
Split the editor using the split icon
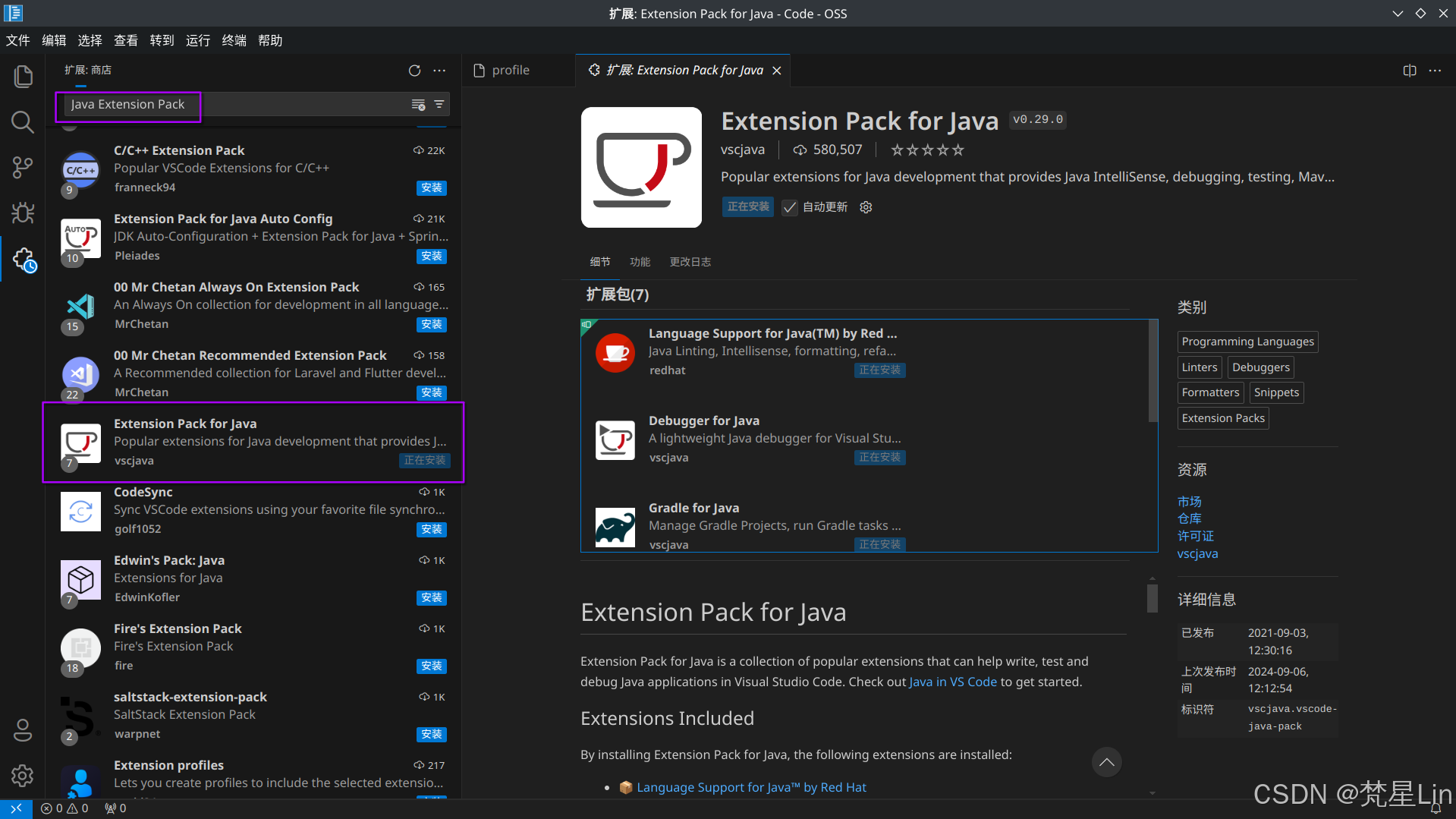1409,70
